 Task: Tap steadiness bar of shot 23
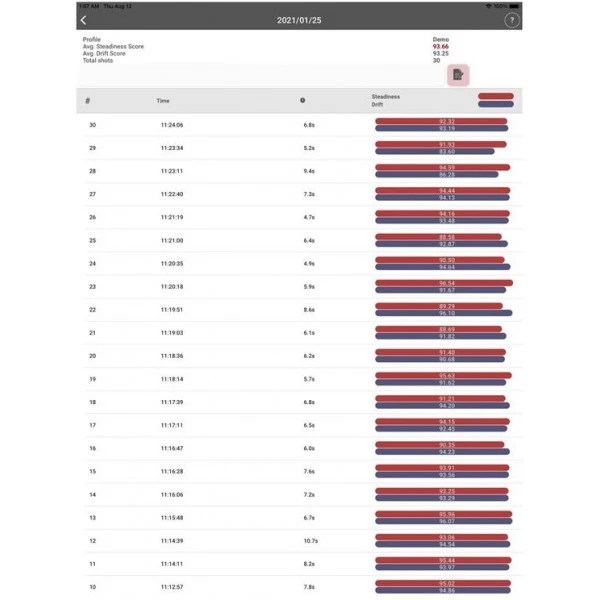pyautogui.click(x=443, y=283)
